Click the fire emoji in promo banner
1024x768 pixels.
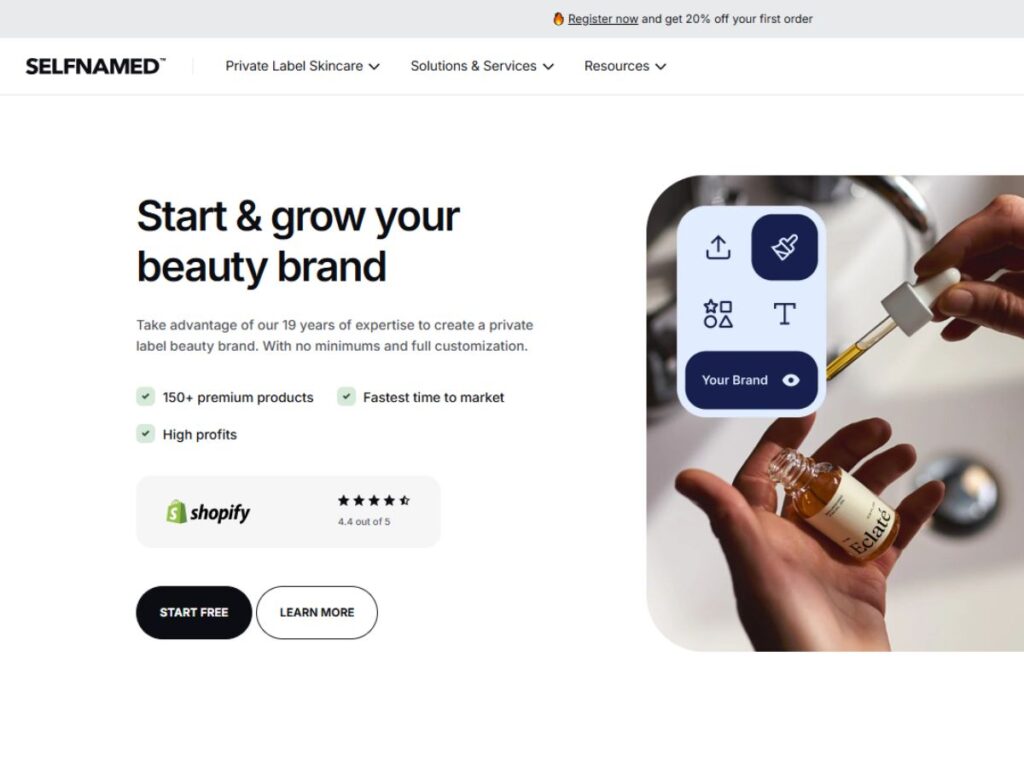coord(558,19)
